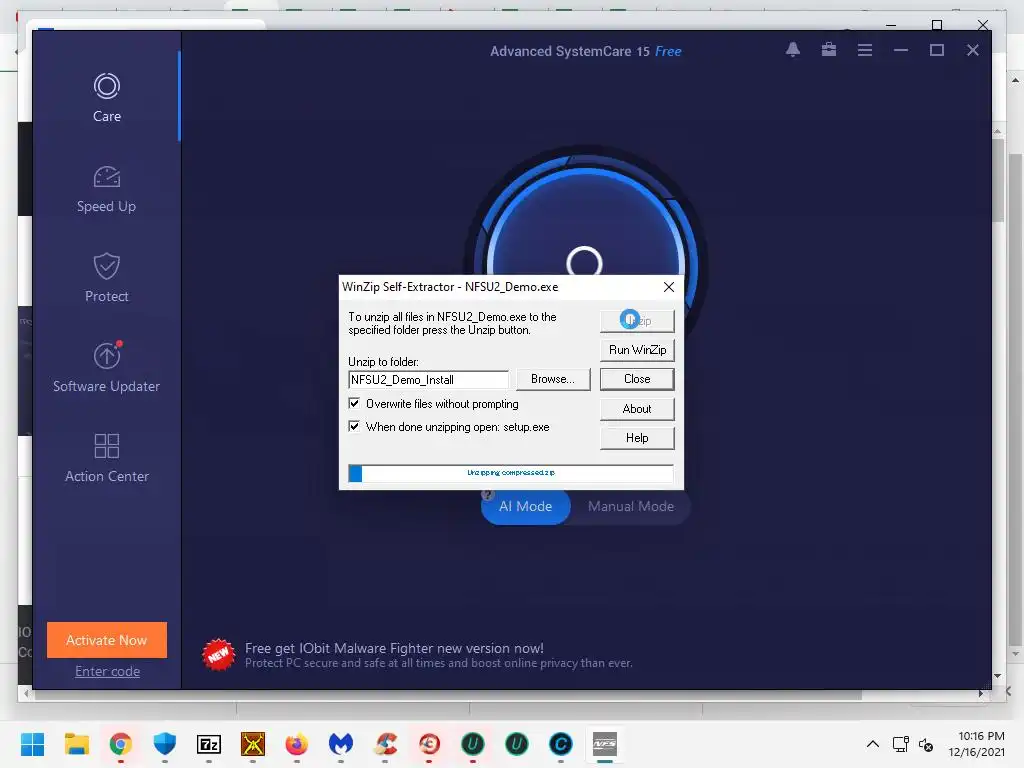Click Browse to choose folder
This screenshot has width=1024, height=768.
[x=552, y=379]
